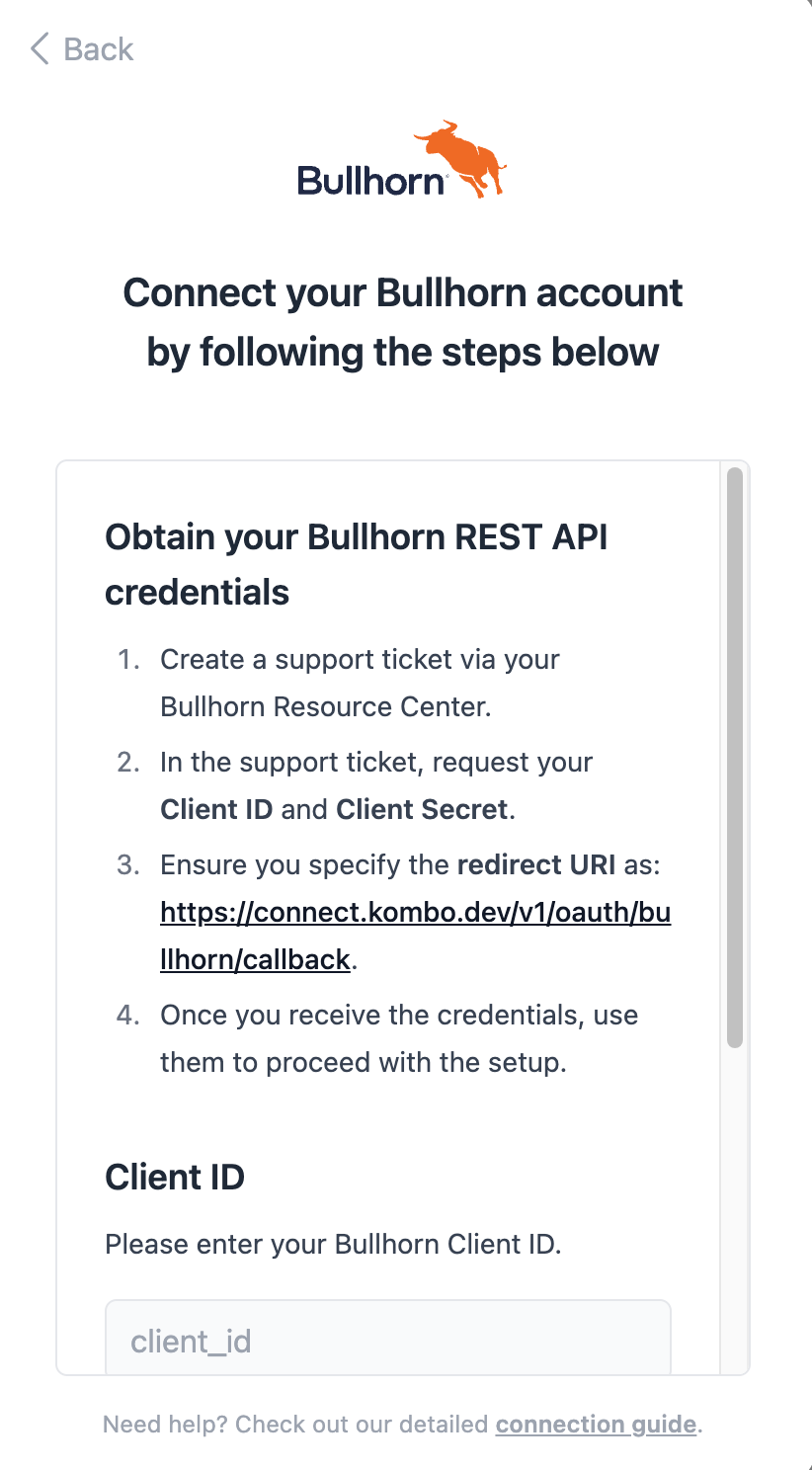Screen dimensions: 812x1470
Task: Open the connection guide link
Action: (x=596, y=1424)
